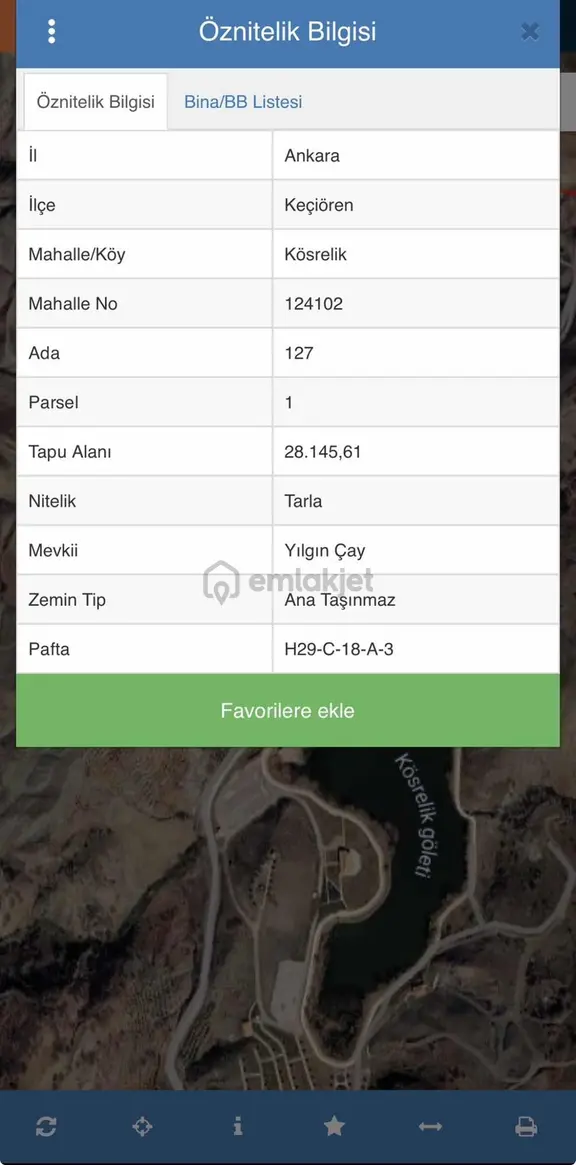Select the Ankara province value cell

[x=416, y=155]
